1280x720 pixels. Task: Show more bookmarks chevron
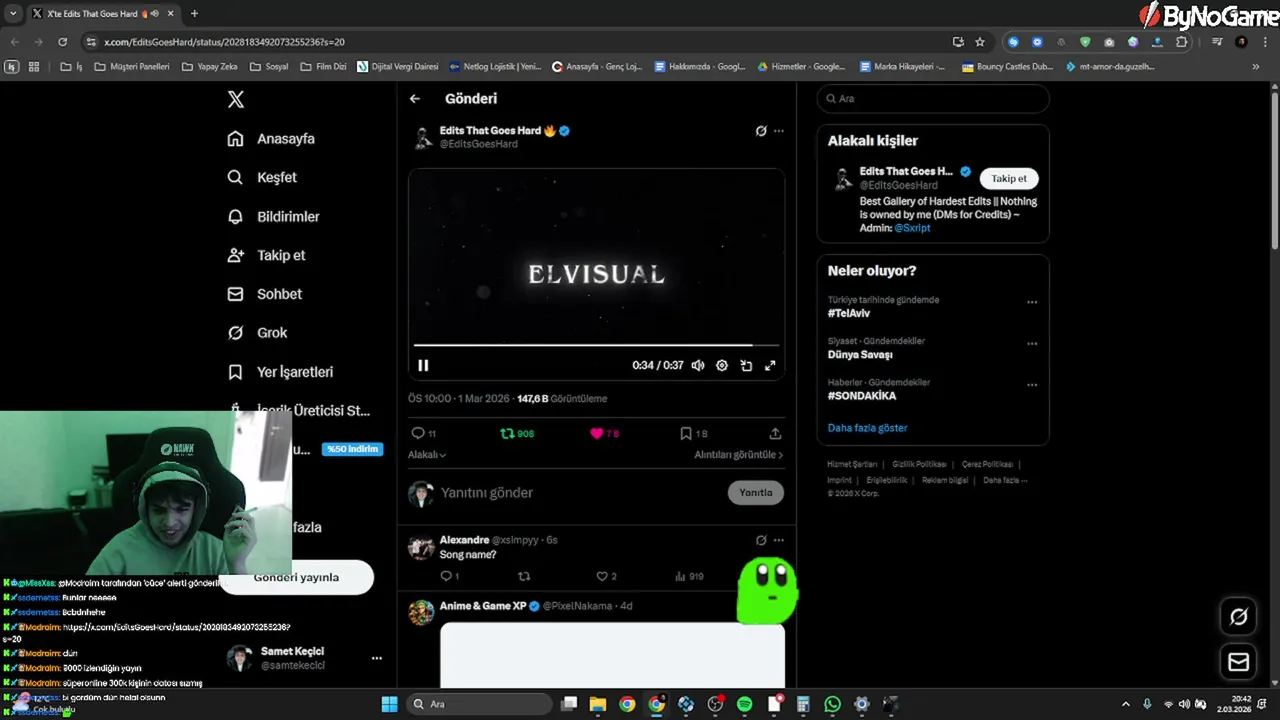point(1256,67)
